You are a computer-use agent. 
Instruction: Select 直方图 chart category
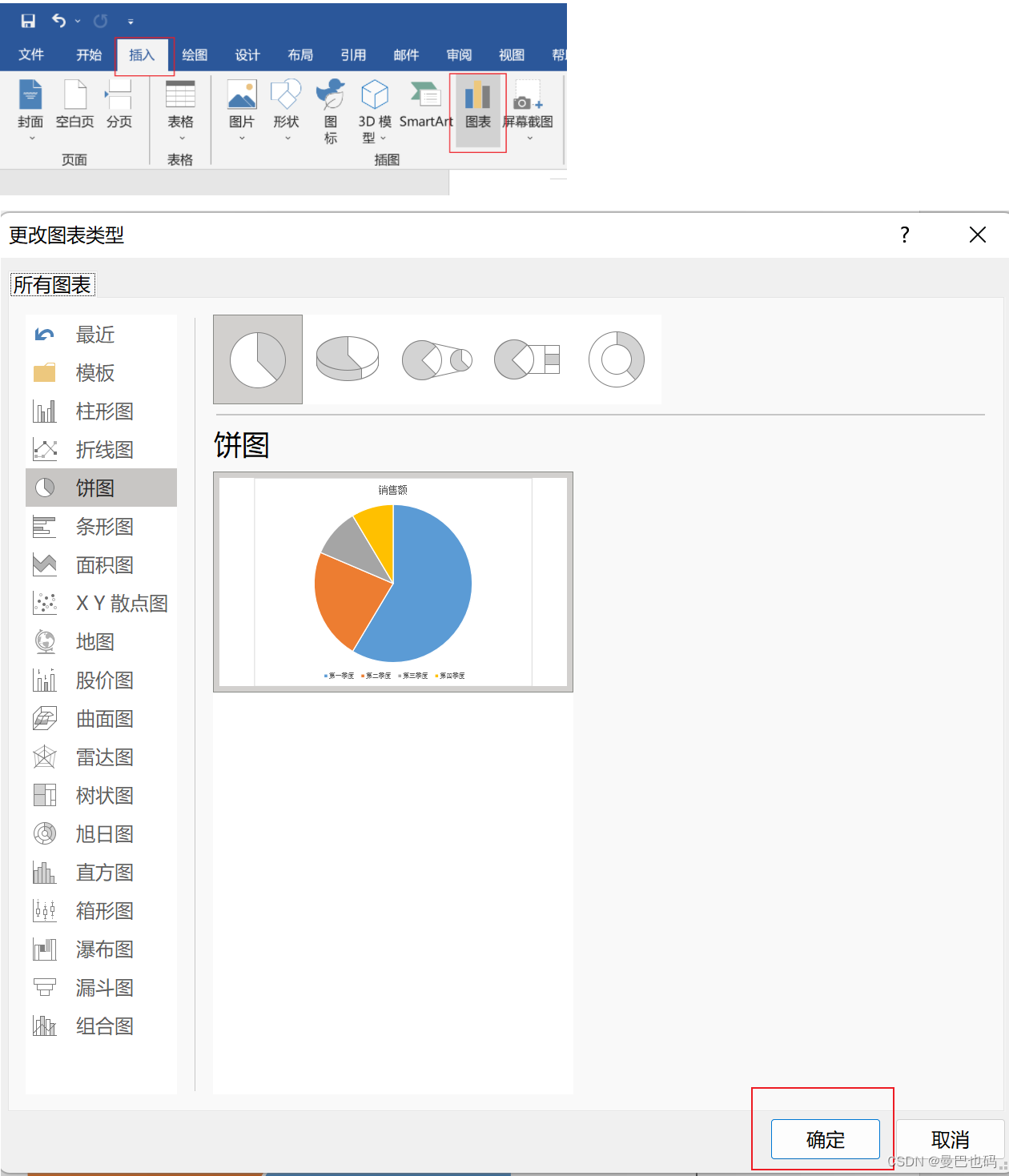tap(102, 872)
